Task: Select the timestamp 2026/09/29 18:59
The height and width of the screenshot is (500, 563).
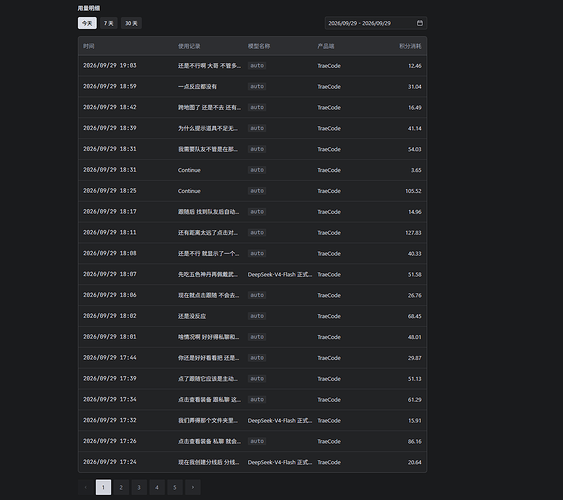Action: (x=110, y=86)
